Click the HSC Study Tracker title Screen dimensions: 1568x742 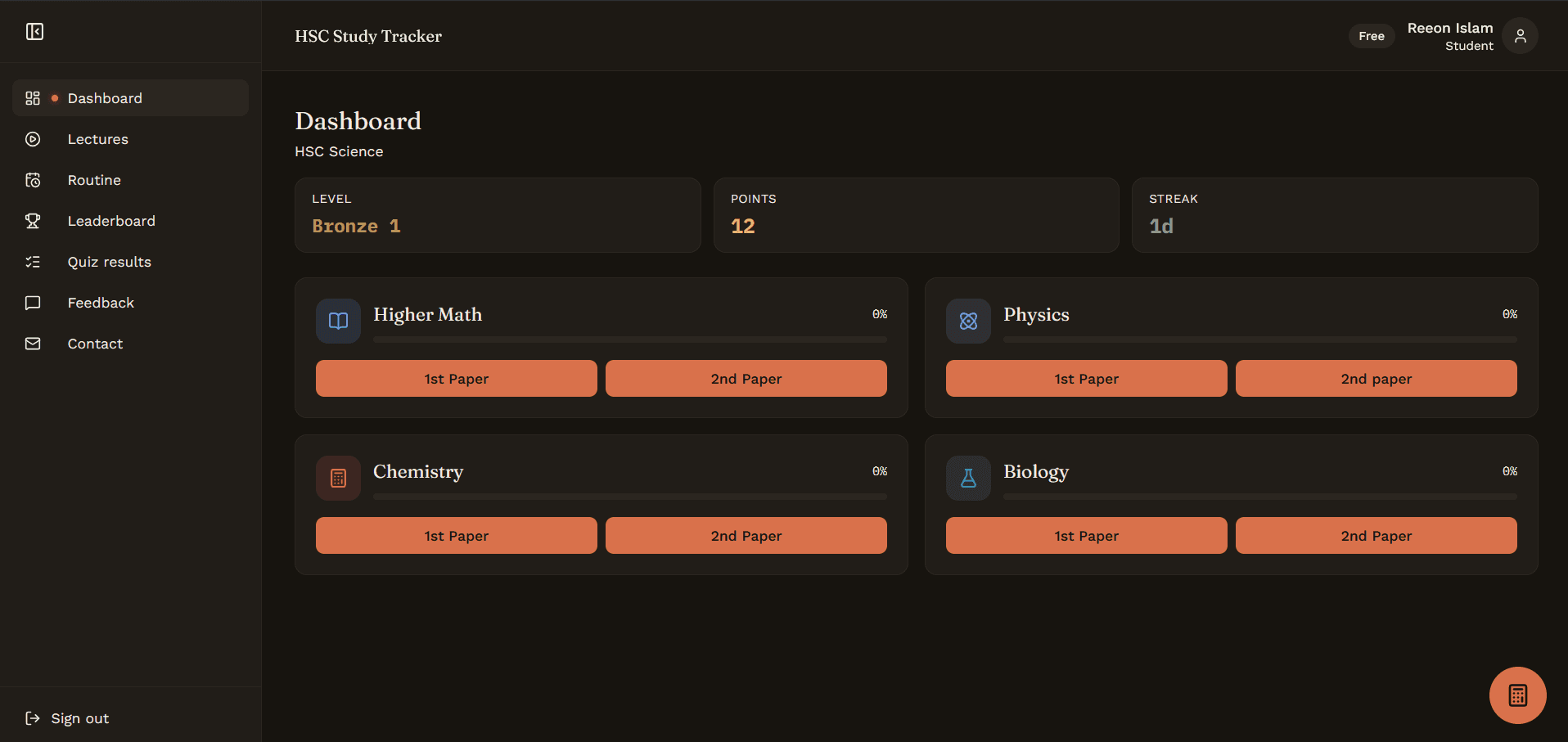point(368,36)
